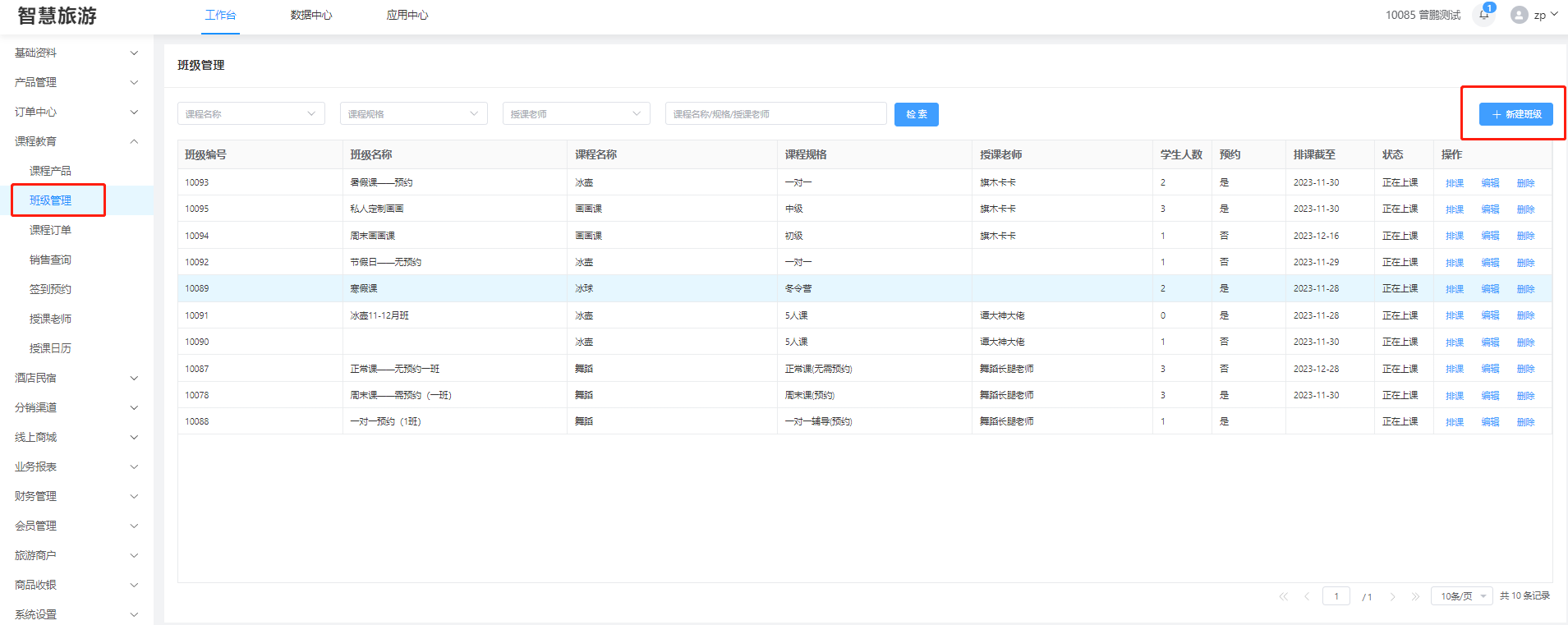Go to the previous page arrow
The width and height of the screenshot is (1568, 625).
tap(1307, 596)
